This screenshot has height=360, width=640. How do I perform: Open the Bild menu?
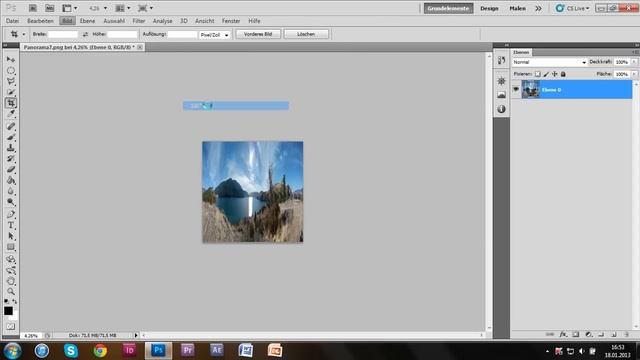[67, 21]
